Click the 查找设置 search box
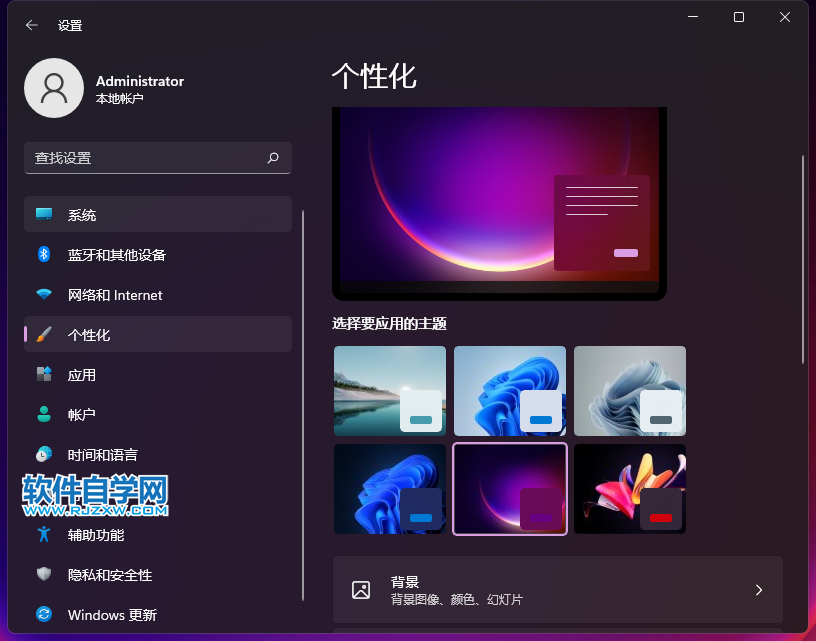Screen dimensions: 816x641 [x=158, y=158]
